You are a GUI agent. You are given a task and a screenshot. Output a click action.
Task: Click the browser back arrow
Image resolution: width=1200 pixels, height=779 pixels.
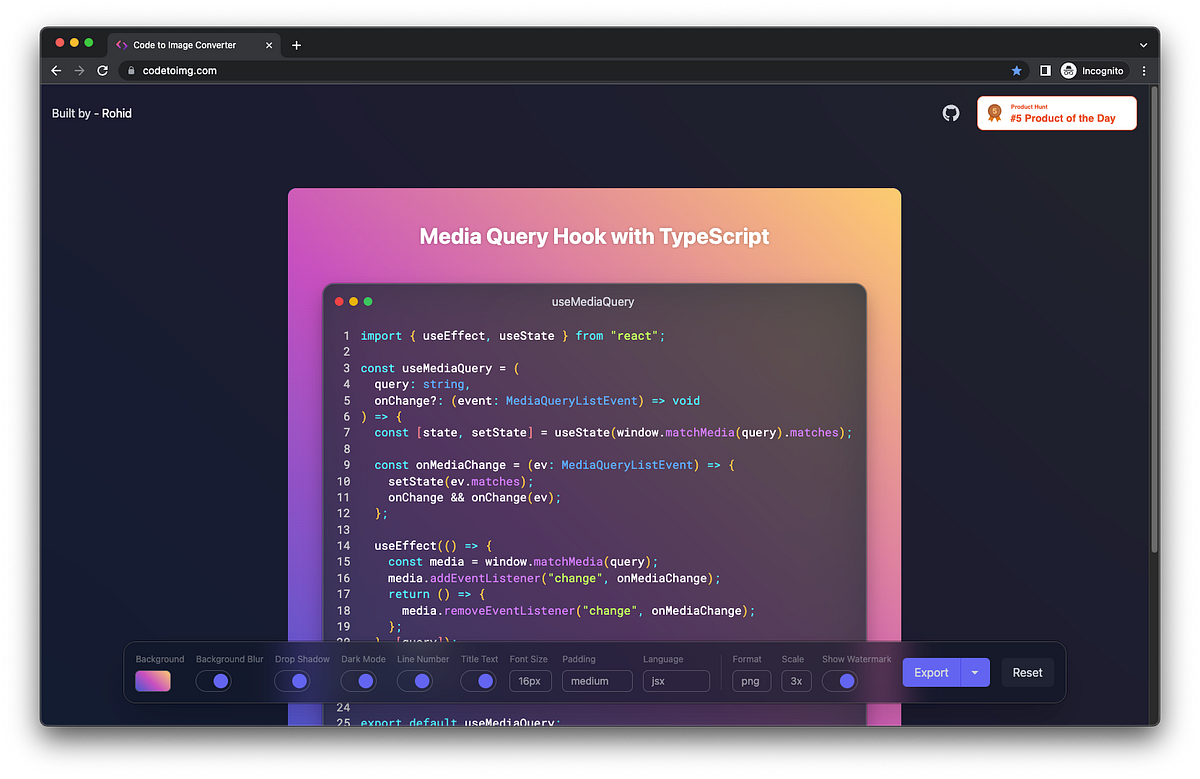pyautogui.click(x=56, y=70)
